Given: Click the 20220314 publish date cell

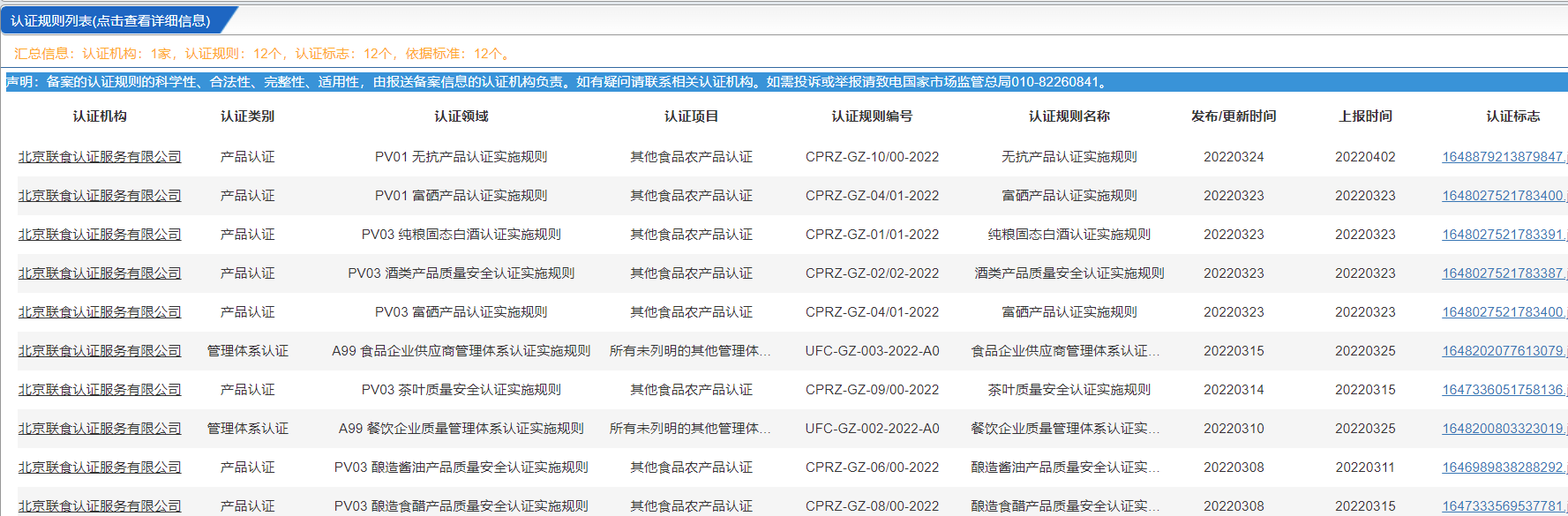Looking at the screenshot, I should click(1234, 390).
